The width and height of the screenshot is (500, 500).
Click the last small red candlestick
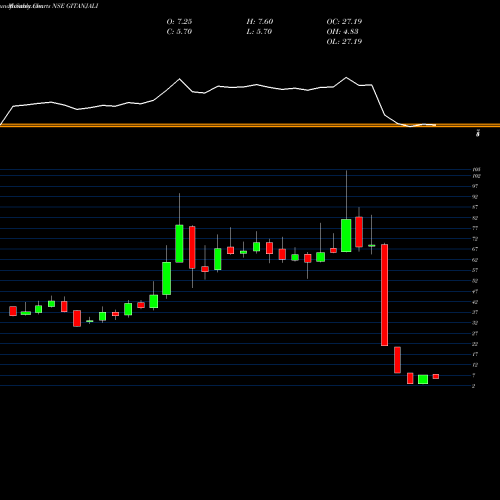[x=436, y=376]
